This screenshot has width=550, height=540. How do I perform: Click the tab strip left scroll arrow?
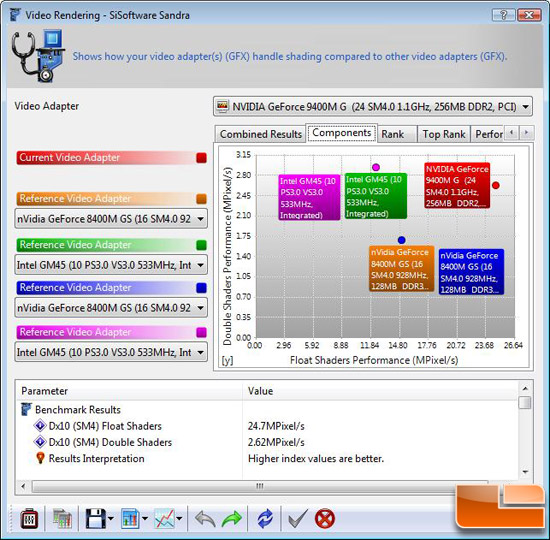511,133
